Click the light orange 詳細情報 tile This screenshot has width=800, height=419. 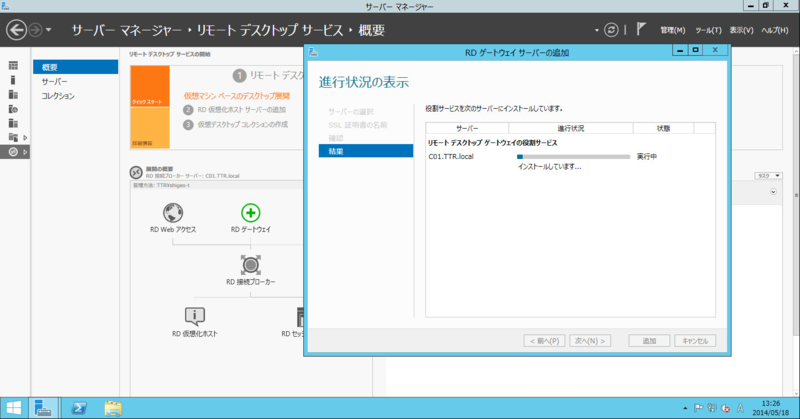pyautogui.click(x=150, y=128)
